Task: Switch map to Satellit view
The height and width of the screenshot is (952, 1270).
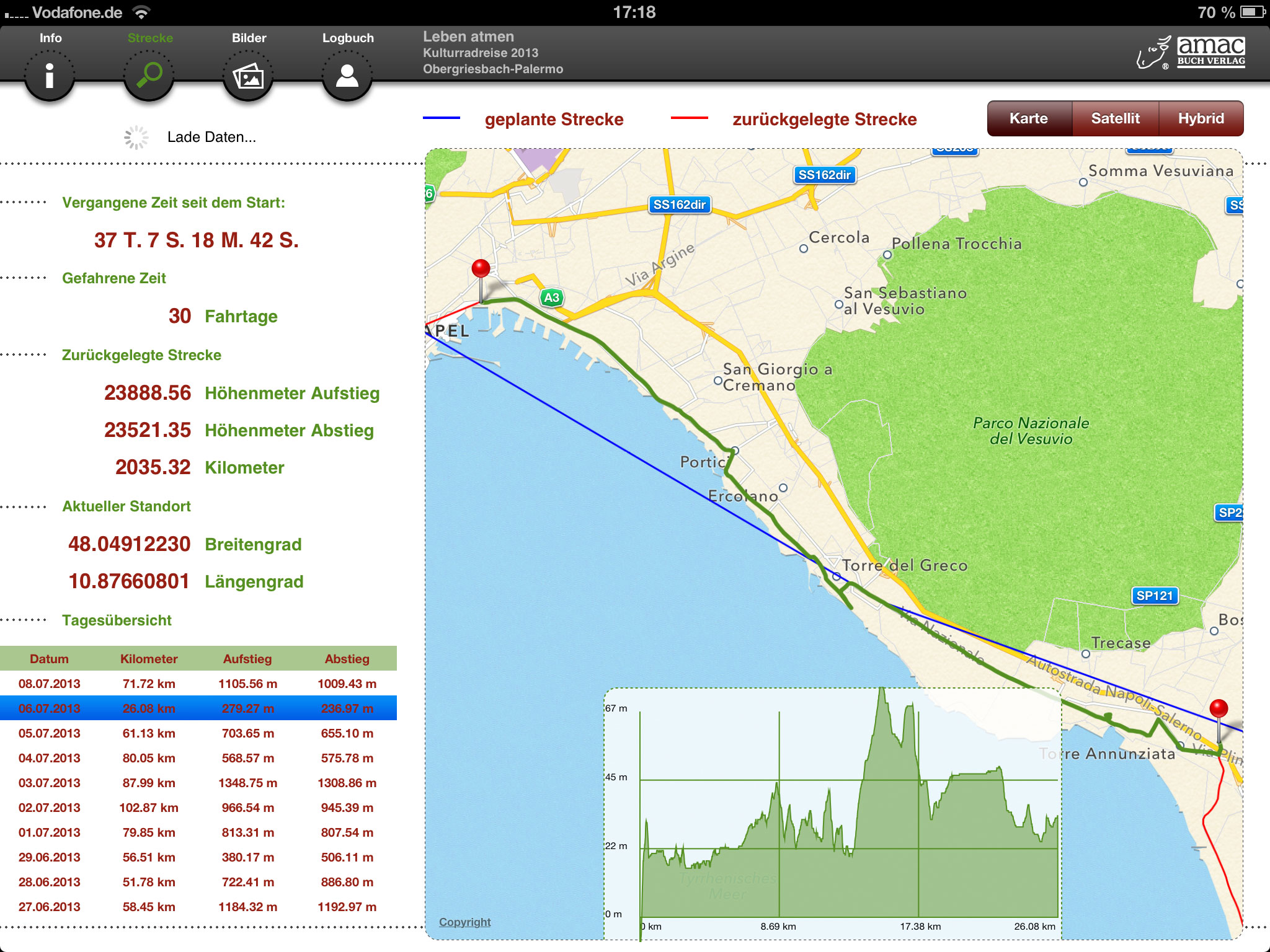Action: pyautogui.click(x=1115, y=118)
